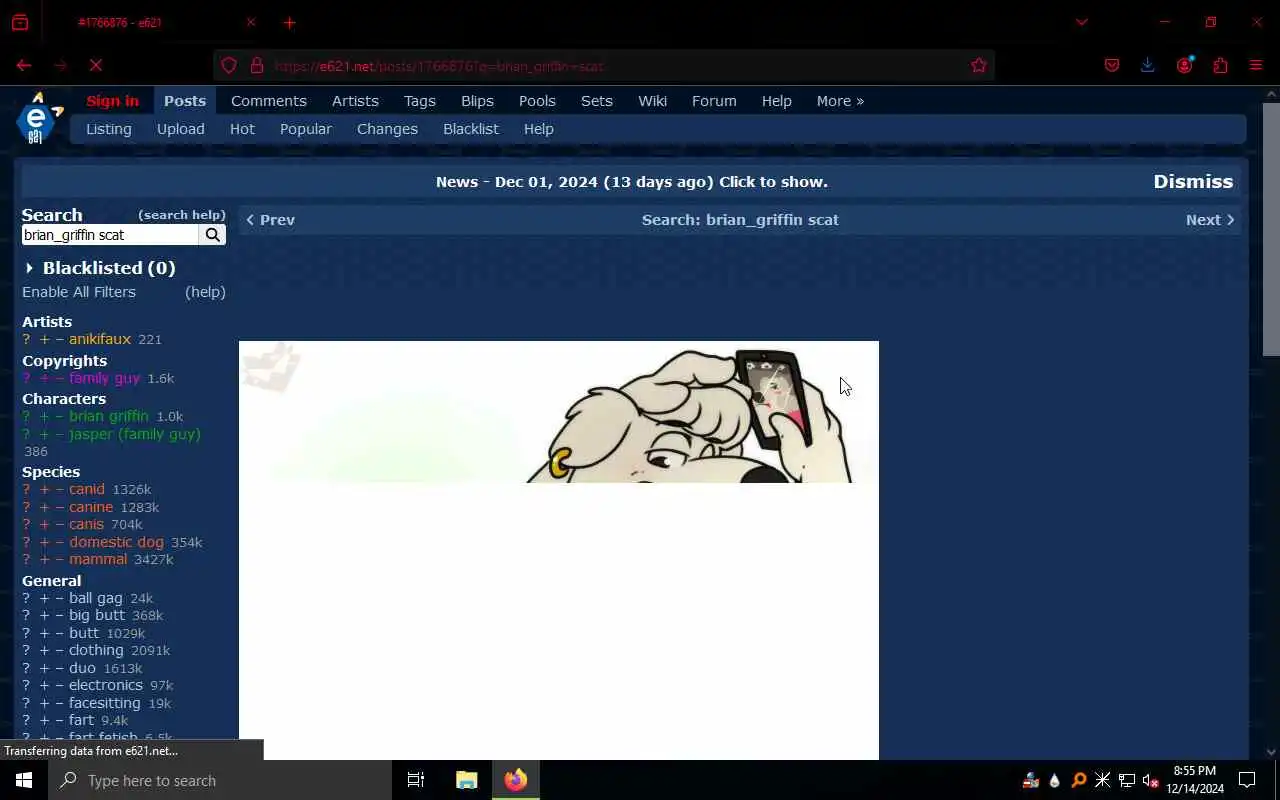Open File Explorer from taskbar
The image size is (1280, 800).
point(467,780)
